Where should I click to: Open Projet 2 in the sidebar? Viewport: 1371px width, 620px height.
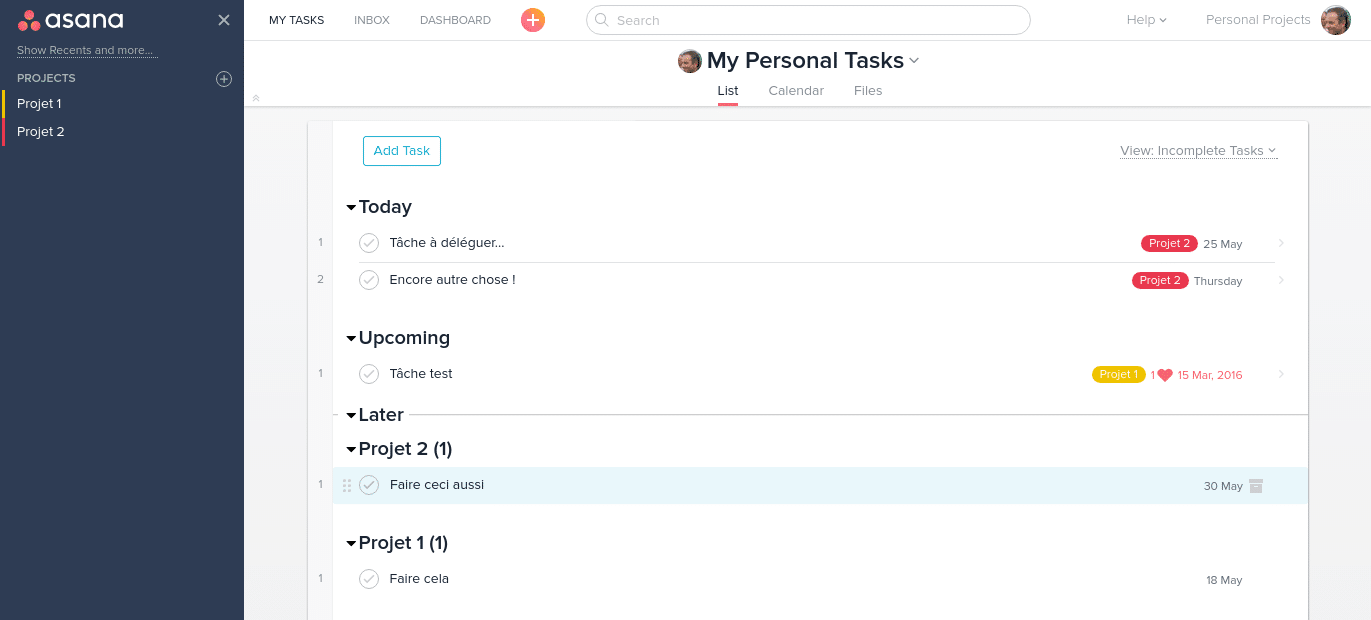pyautogui.click(x=40, y=132)
